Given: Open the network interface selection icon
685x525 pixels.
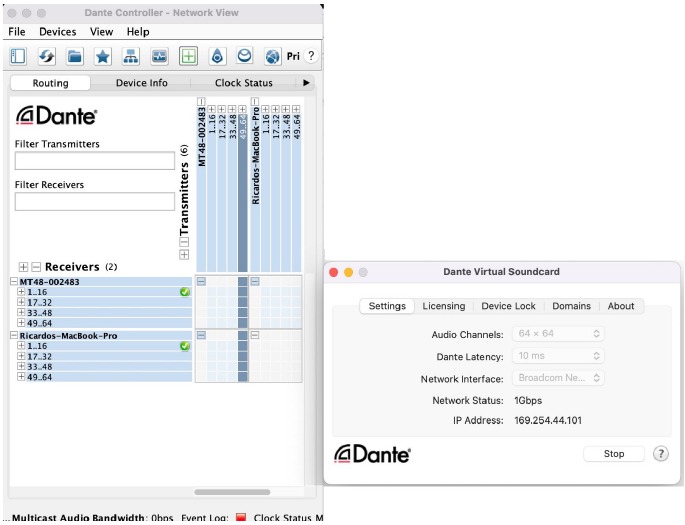Looking at the screenshot, I should click(x=131, y=56).
